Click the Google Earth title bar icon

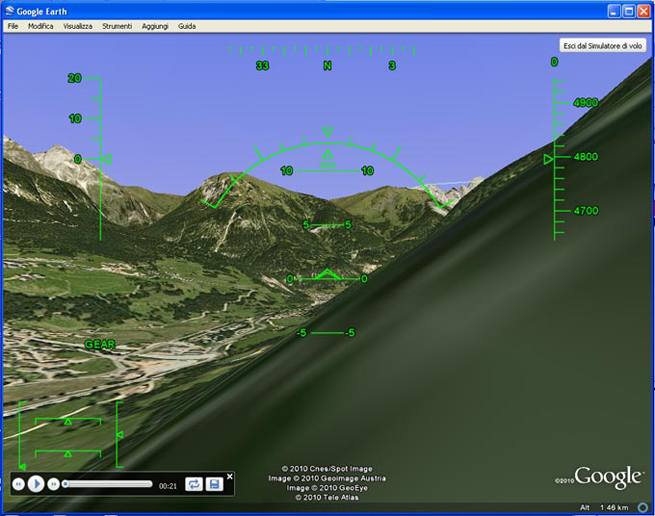[10, 11]
